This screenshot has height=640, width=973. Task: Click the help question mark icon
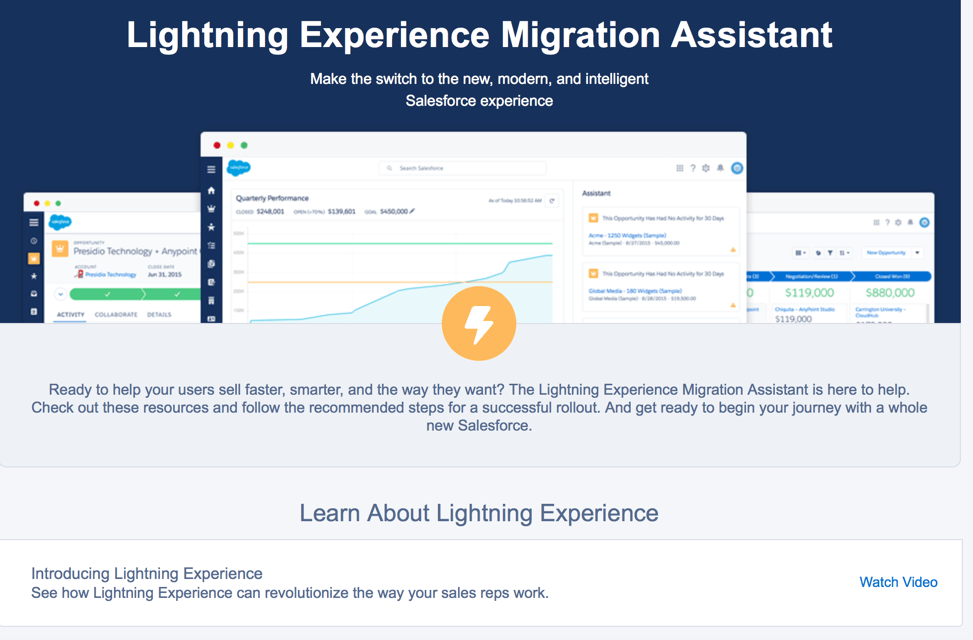coord(693,168)
